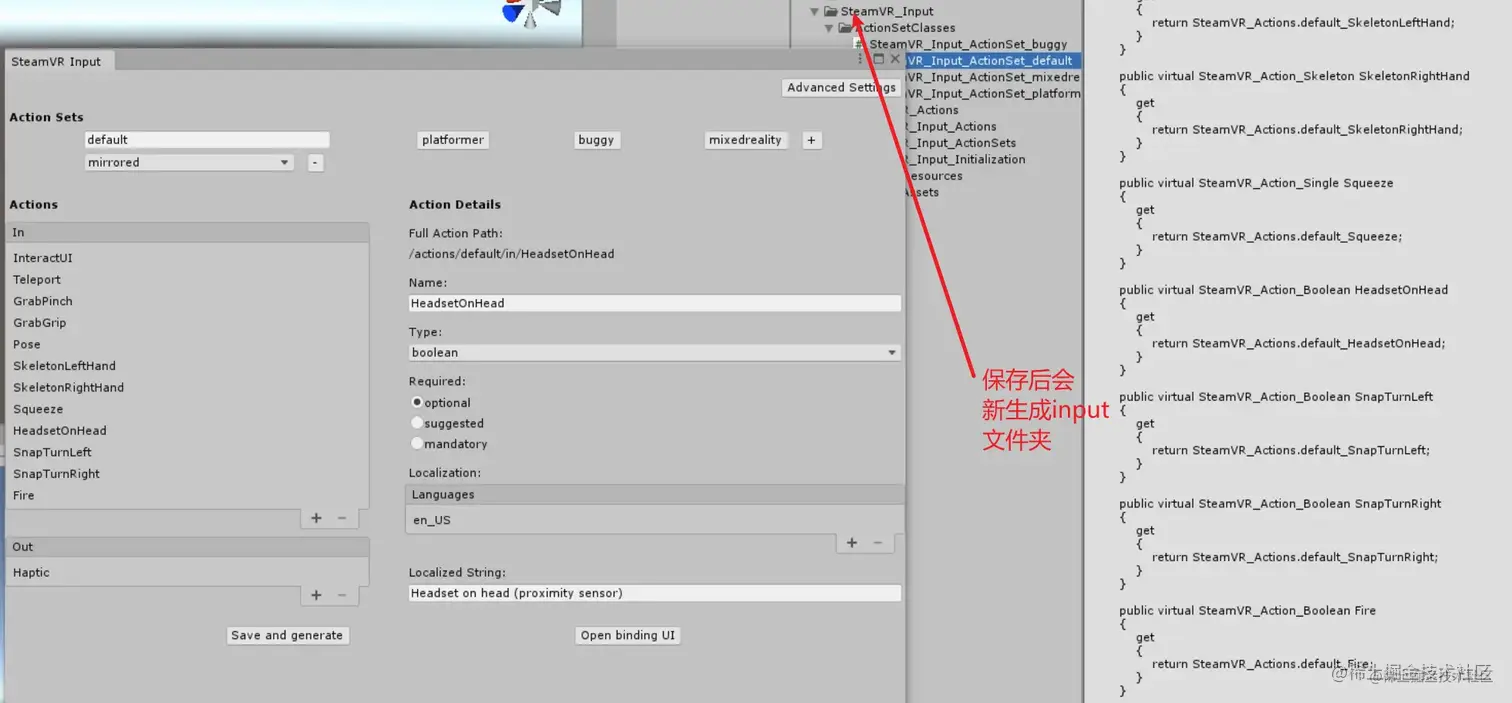The width and height of the screenshot is (1512, 703).
Task: Open the boolean Type dropdown
Action: pyautogui.click(x=654, y=352)
